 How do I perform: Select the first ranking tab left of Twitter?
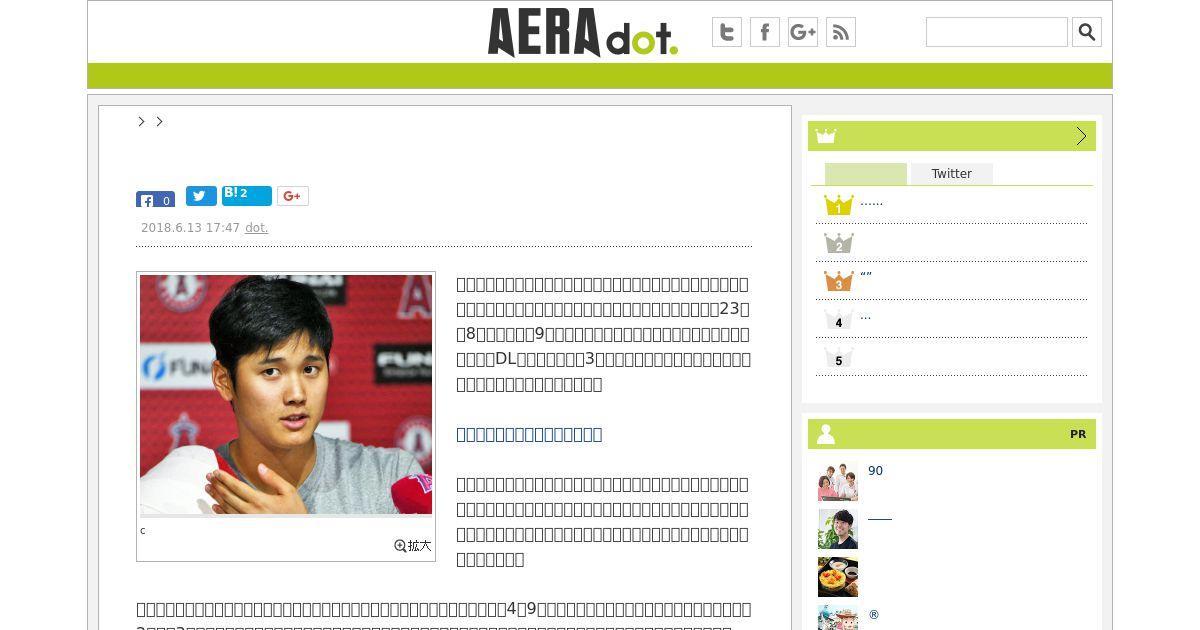pyautogui.click(x=866, y=174)
